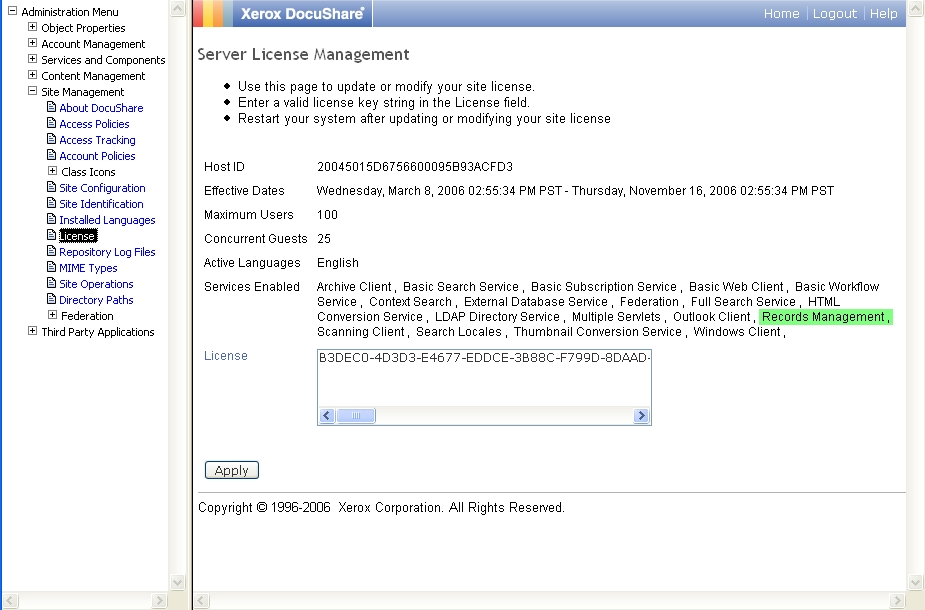Click the menu panel's horizontal scroll right arrow

159,601
